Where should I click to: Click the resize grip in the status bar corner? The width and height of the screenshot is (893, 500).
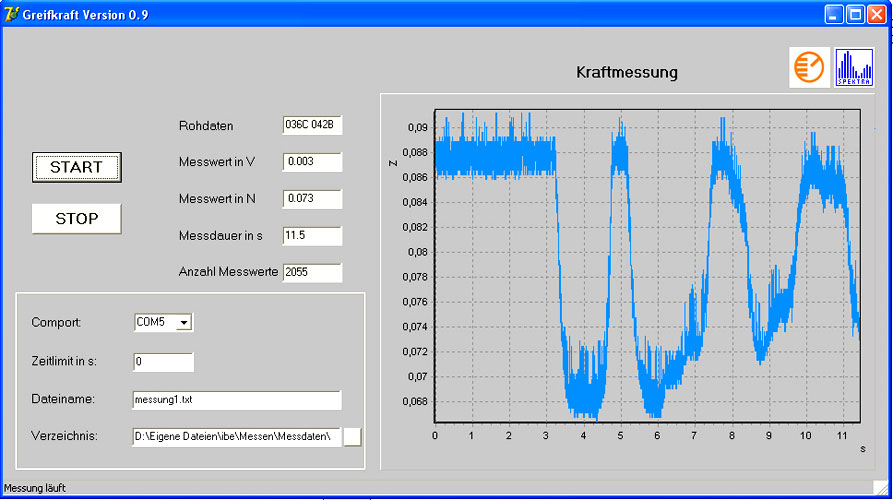click(x=882, y=489)
